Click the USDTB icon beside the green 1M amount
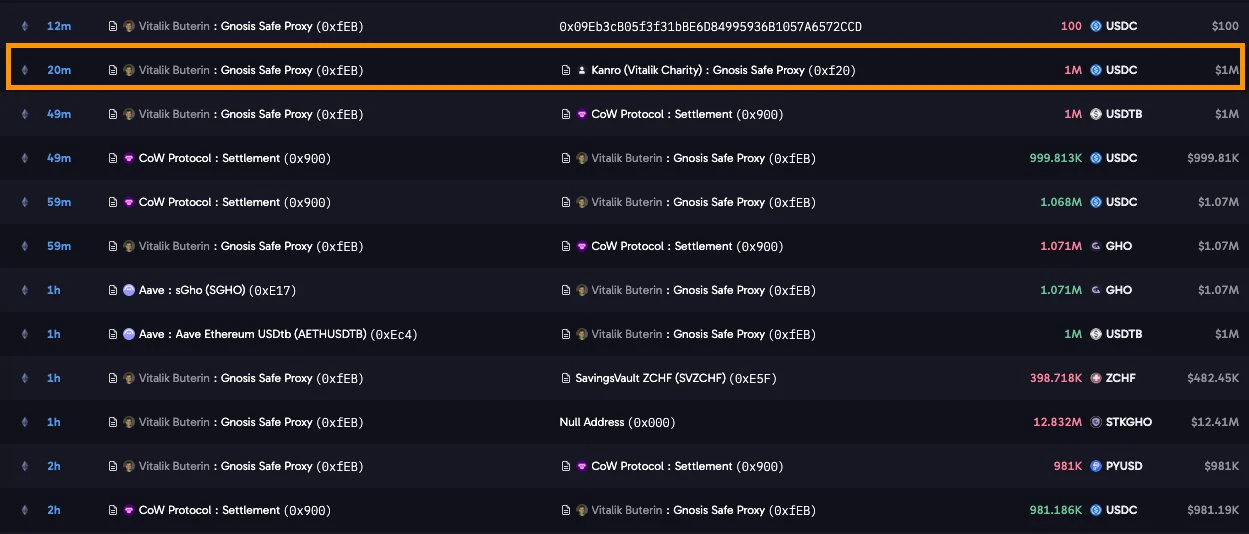Image resolution: width=1249 pixels, height=534 pixels. (x=1096, y=334)
